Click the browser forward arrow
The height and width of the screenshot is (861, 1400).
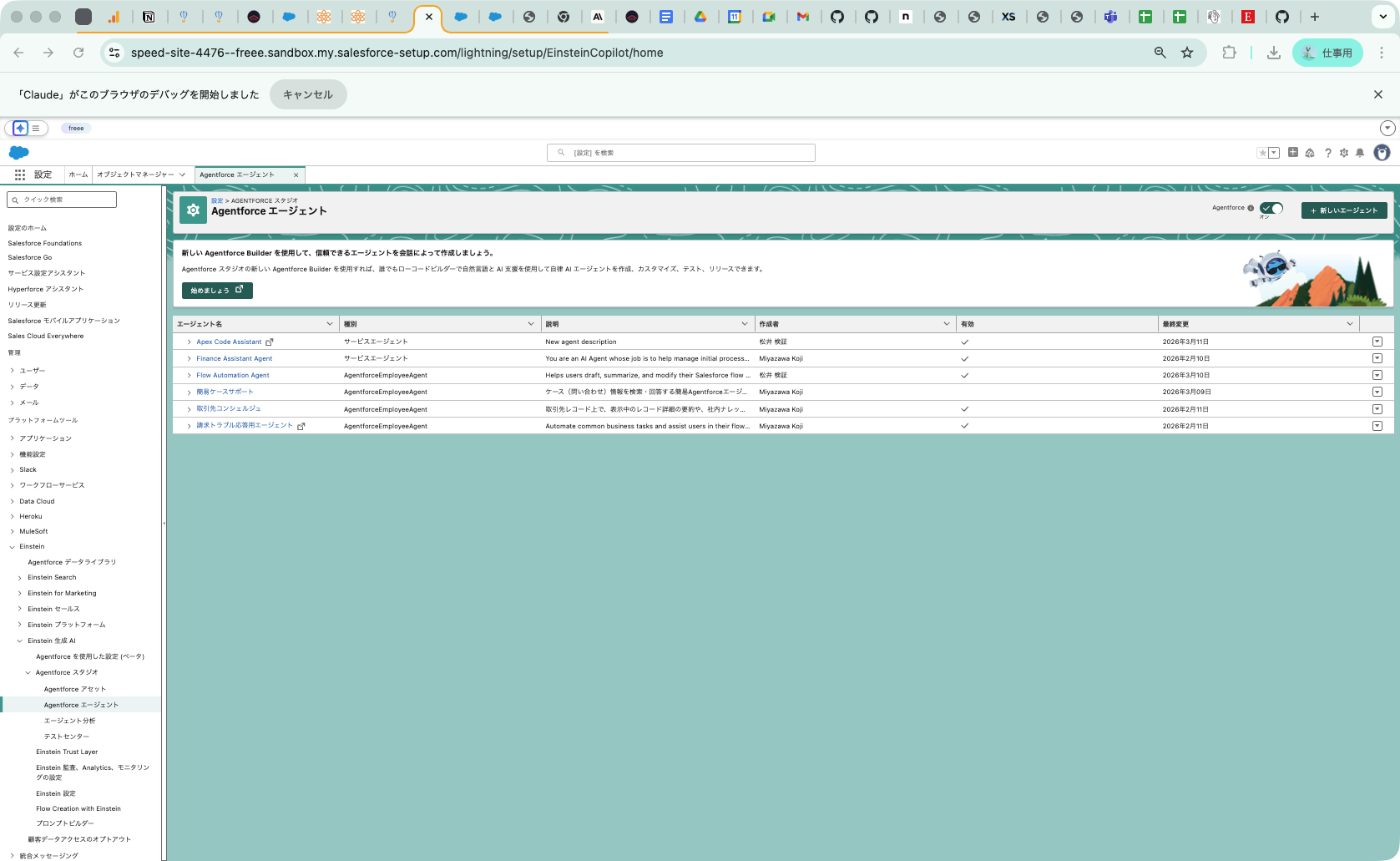click(48, 53)
